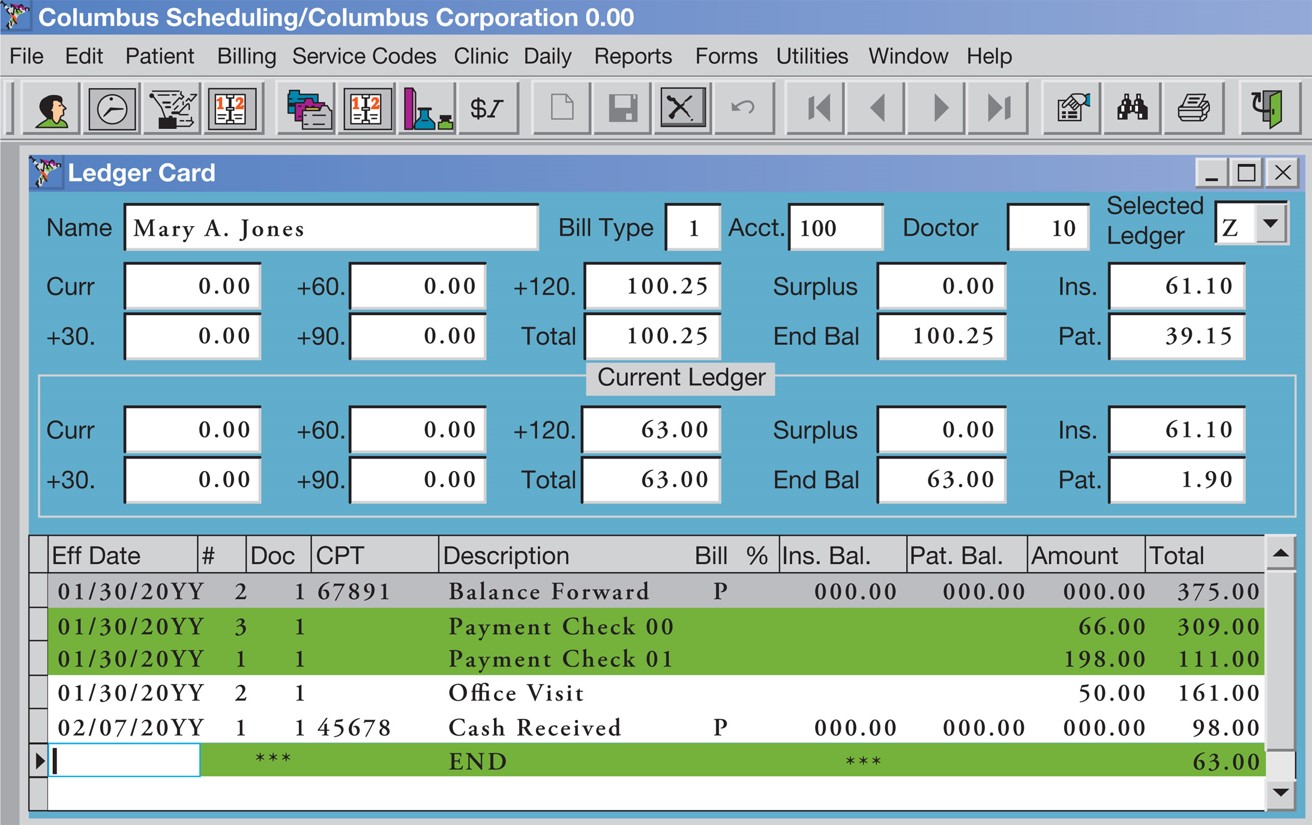Viewport: 1312px width, 825px height.
Task: Open the File menu
Action: tap(27, 56)
